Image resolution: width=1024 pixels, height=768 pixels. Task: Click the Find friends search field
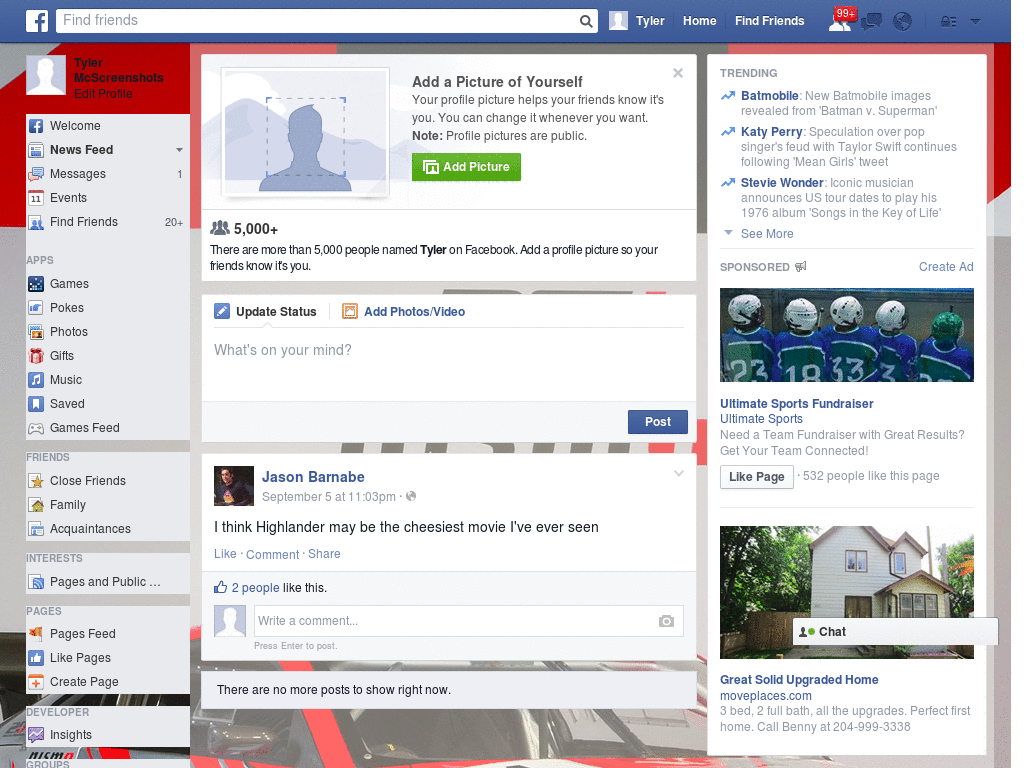317,21
